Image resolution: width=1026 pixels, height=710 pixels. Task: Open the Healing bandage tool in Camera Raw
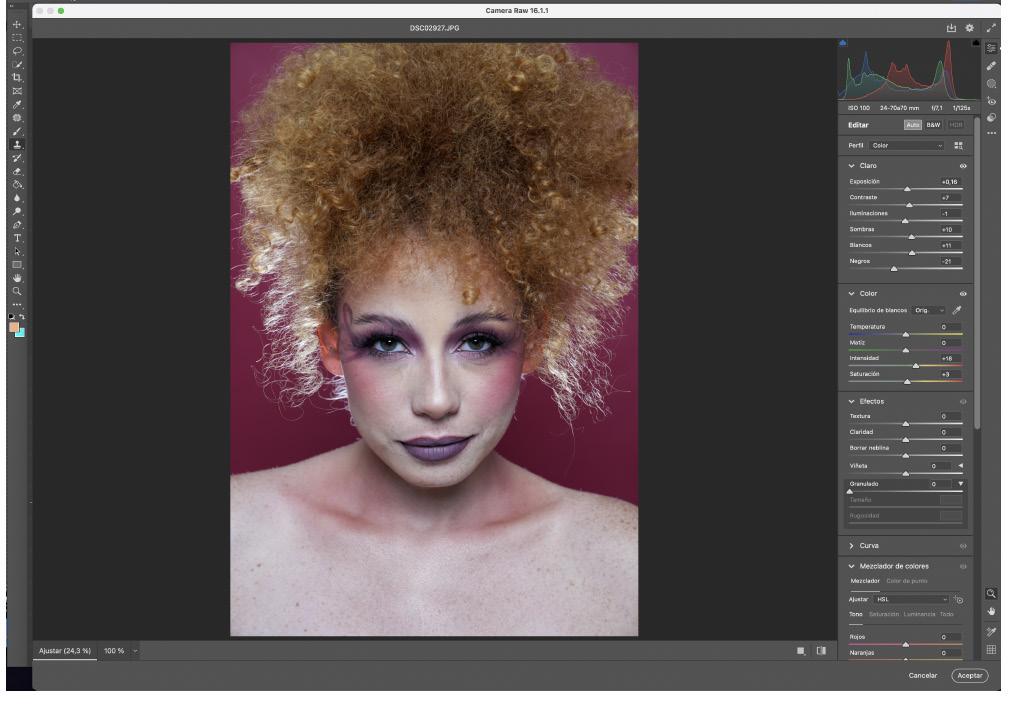click(991, 65)
